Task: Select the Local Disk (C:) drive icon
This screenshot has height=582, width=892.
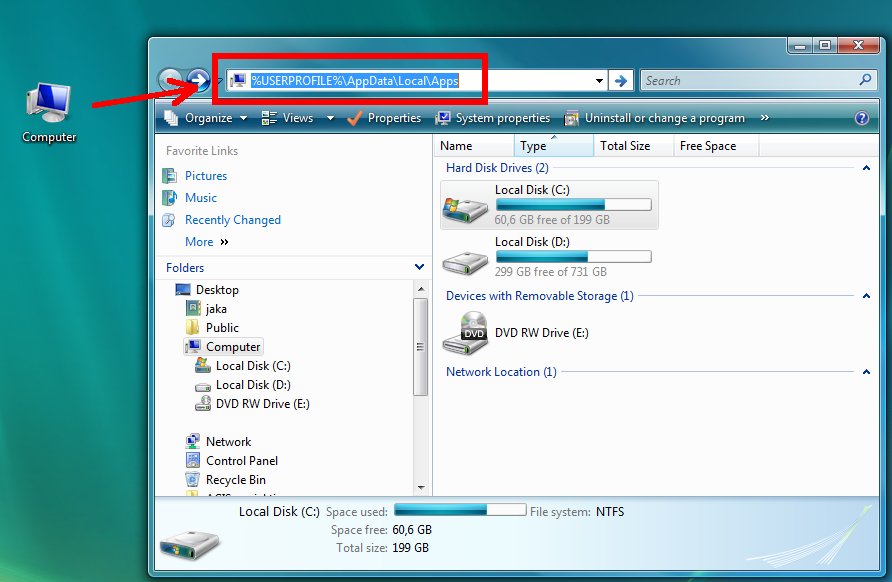Action: (x=465, y=206)
